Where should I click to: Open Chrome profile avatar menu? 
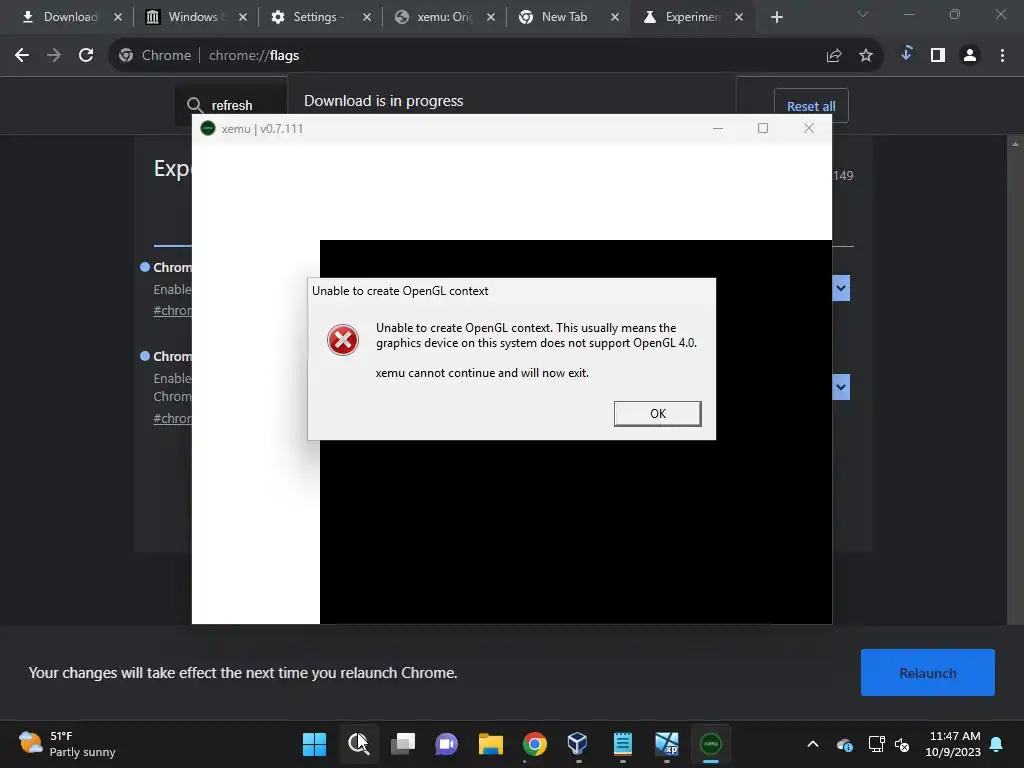[x=970, y=56]
